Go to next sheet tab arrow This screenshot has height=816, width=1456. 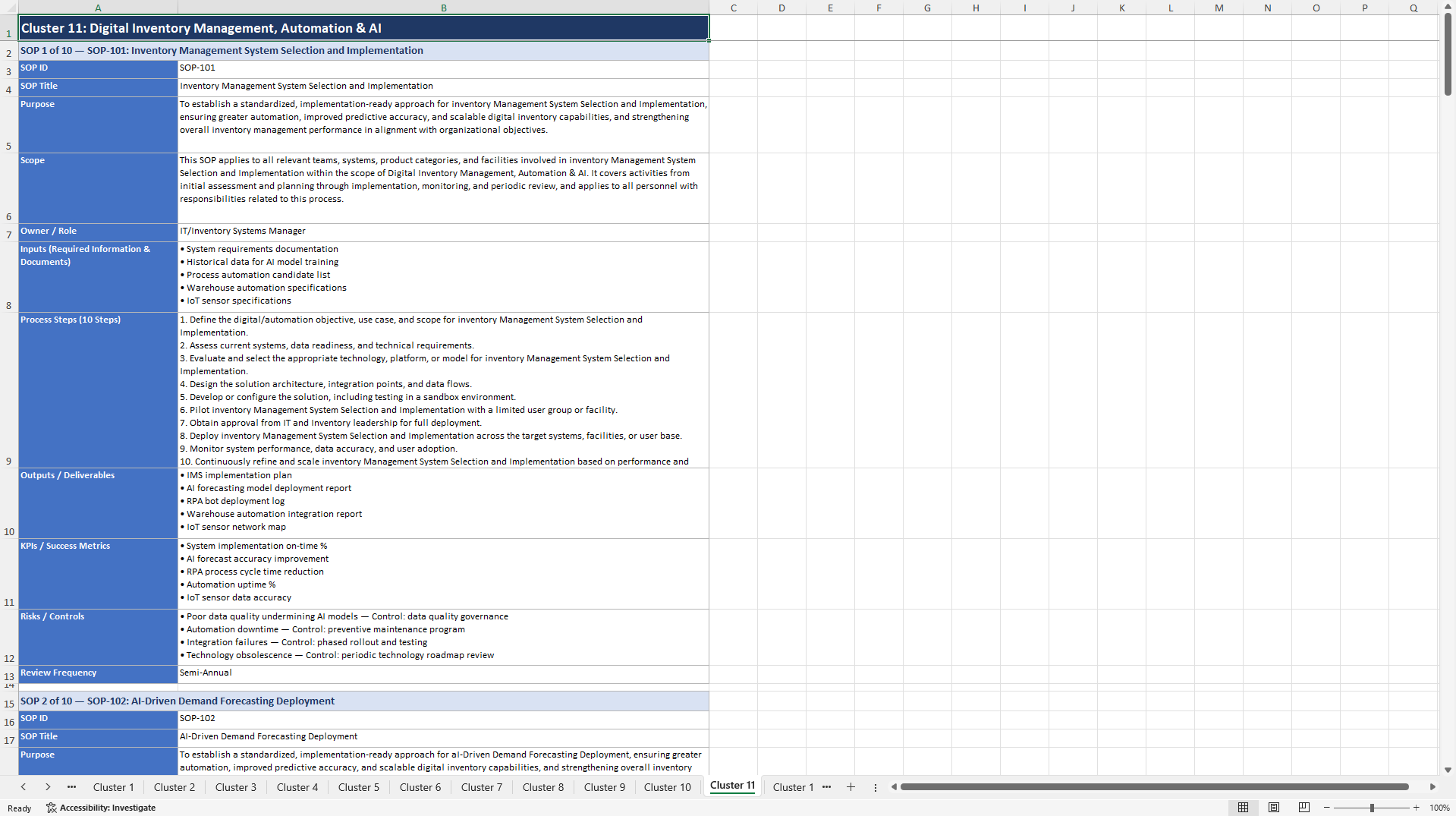(48, 787)
